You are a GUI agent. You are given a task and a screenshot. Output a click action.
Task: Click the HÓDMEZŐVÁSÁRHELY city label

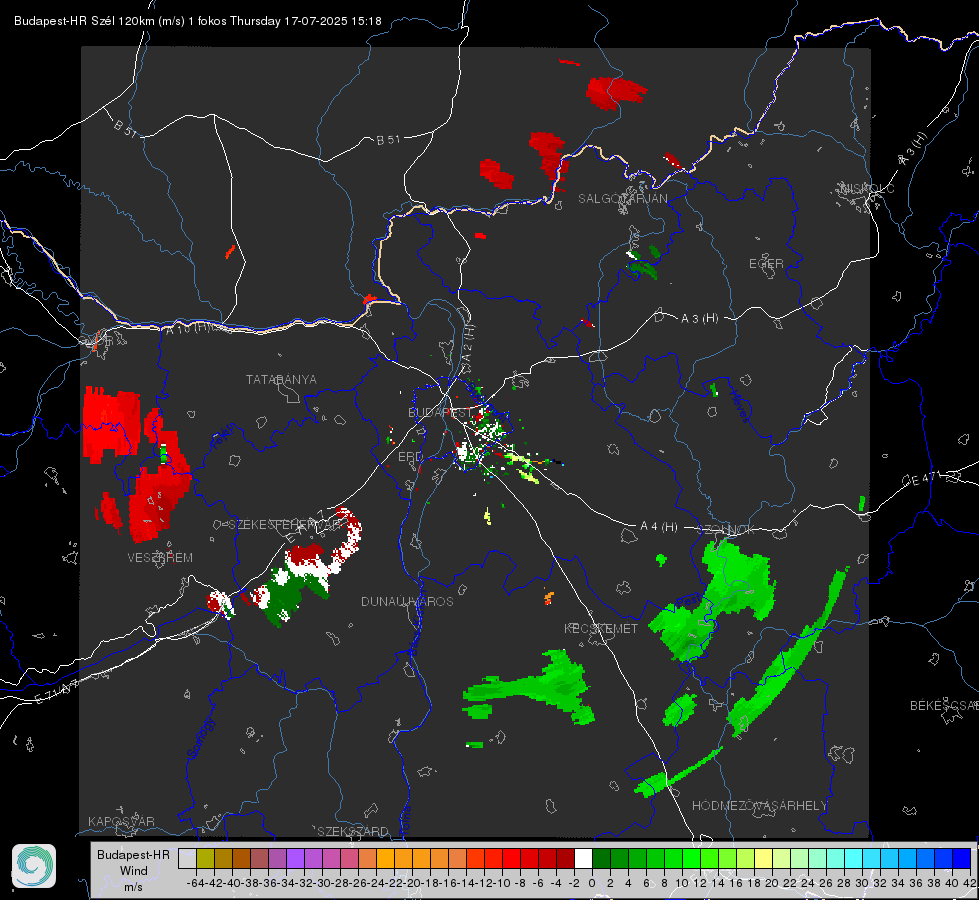[759, 806]
